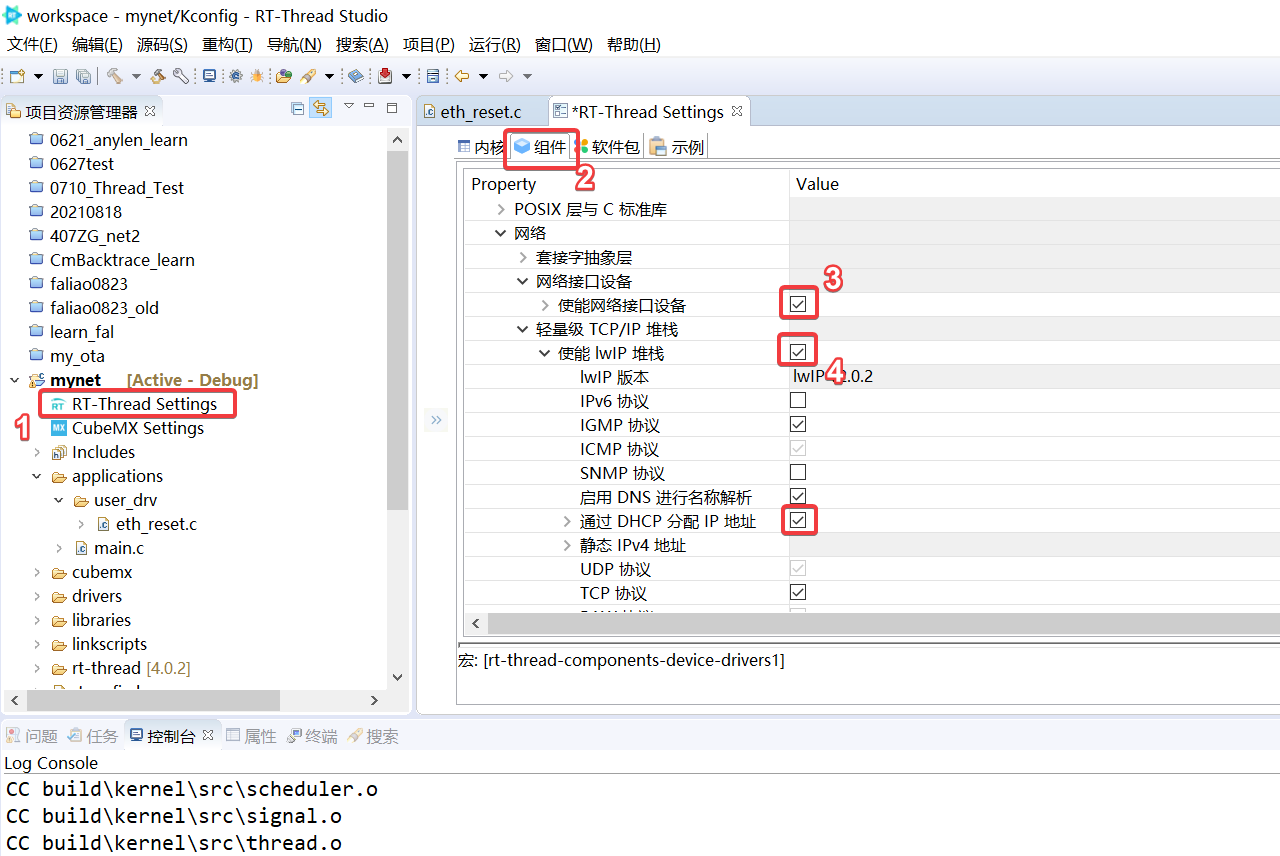This screenshot has height=856, width=1280.
Task: Maximize the project explorer panel
Action: click(392, 107)
